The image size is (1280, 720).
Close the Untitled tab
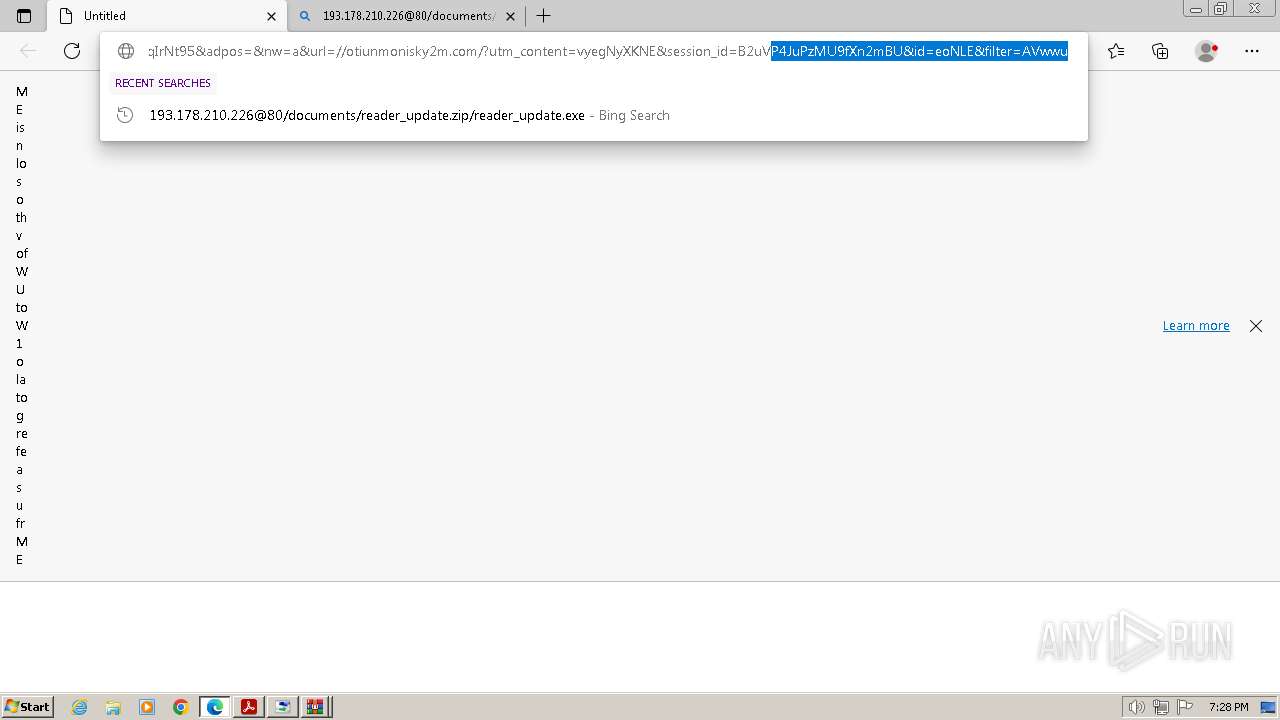click(271, 16)
